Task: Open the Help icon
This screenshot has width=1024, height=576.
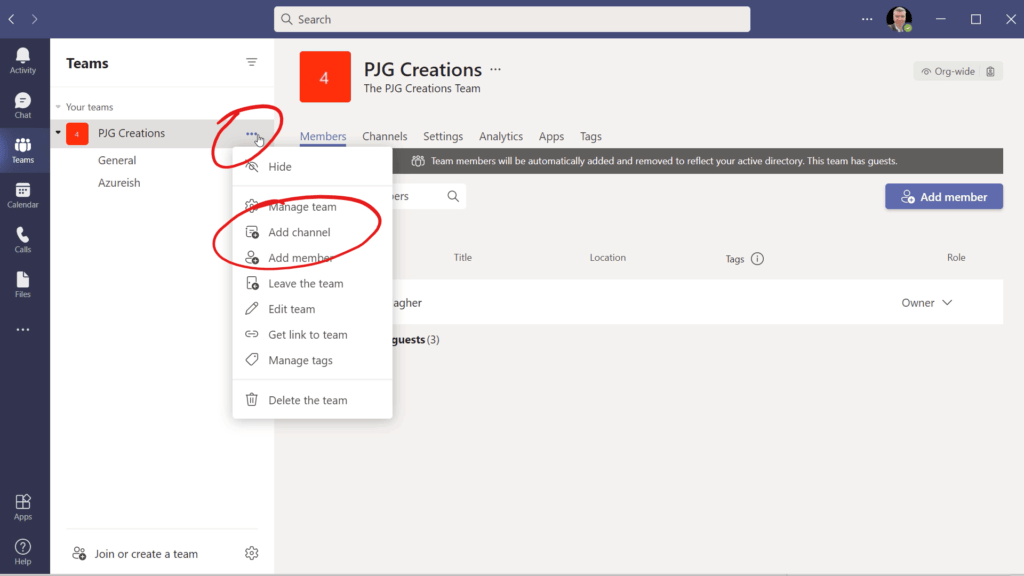Action: [23, 552]
